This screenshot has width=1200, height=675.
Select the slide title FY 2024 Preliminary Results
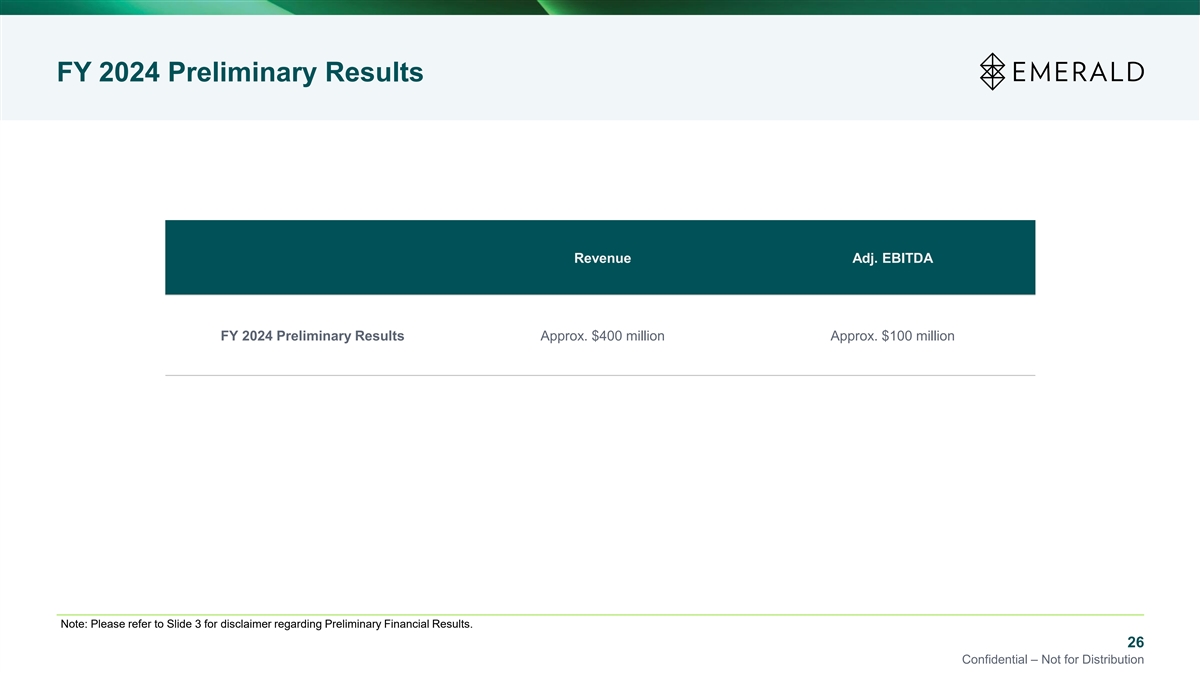pos(240,73)
